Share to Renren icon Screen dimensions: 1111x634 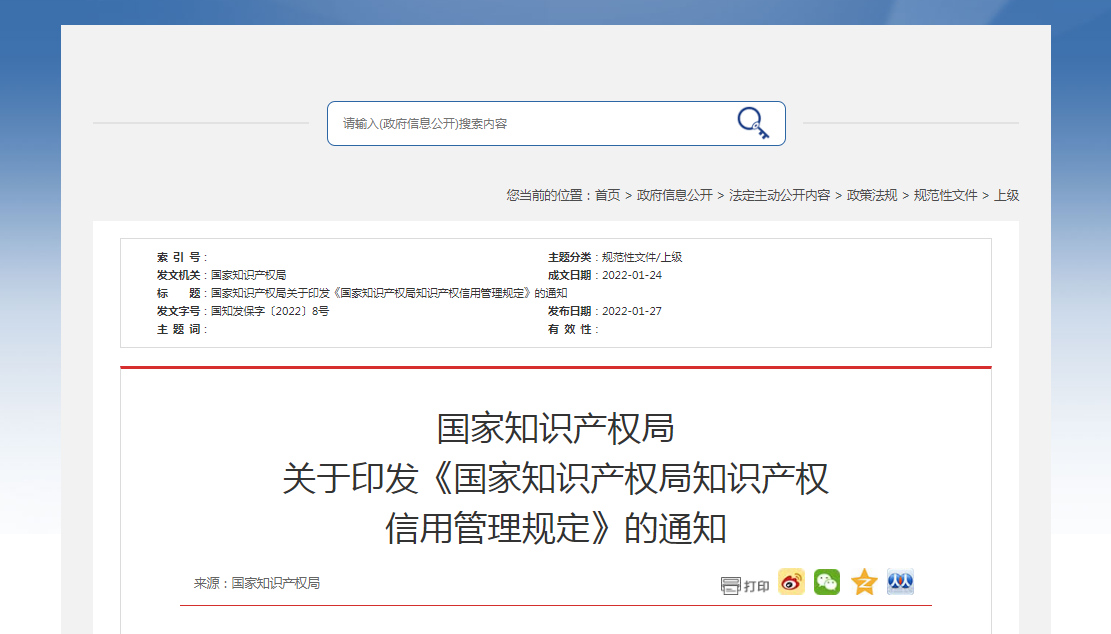[901, 582]
